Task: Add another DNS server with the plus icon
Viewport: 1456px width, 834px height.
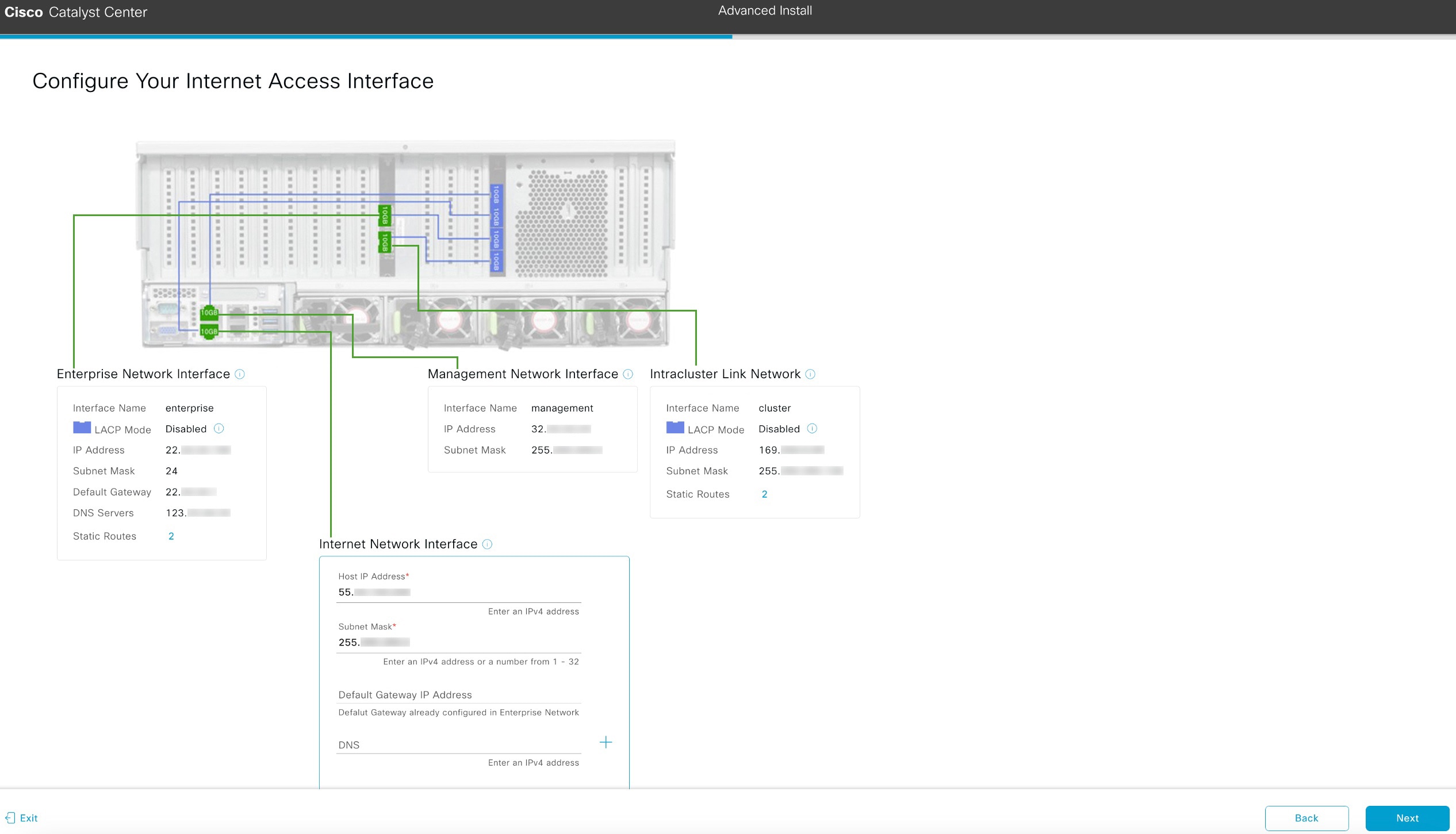Action: 606,742
